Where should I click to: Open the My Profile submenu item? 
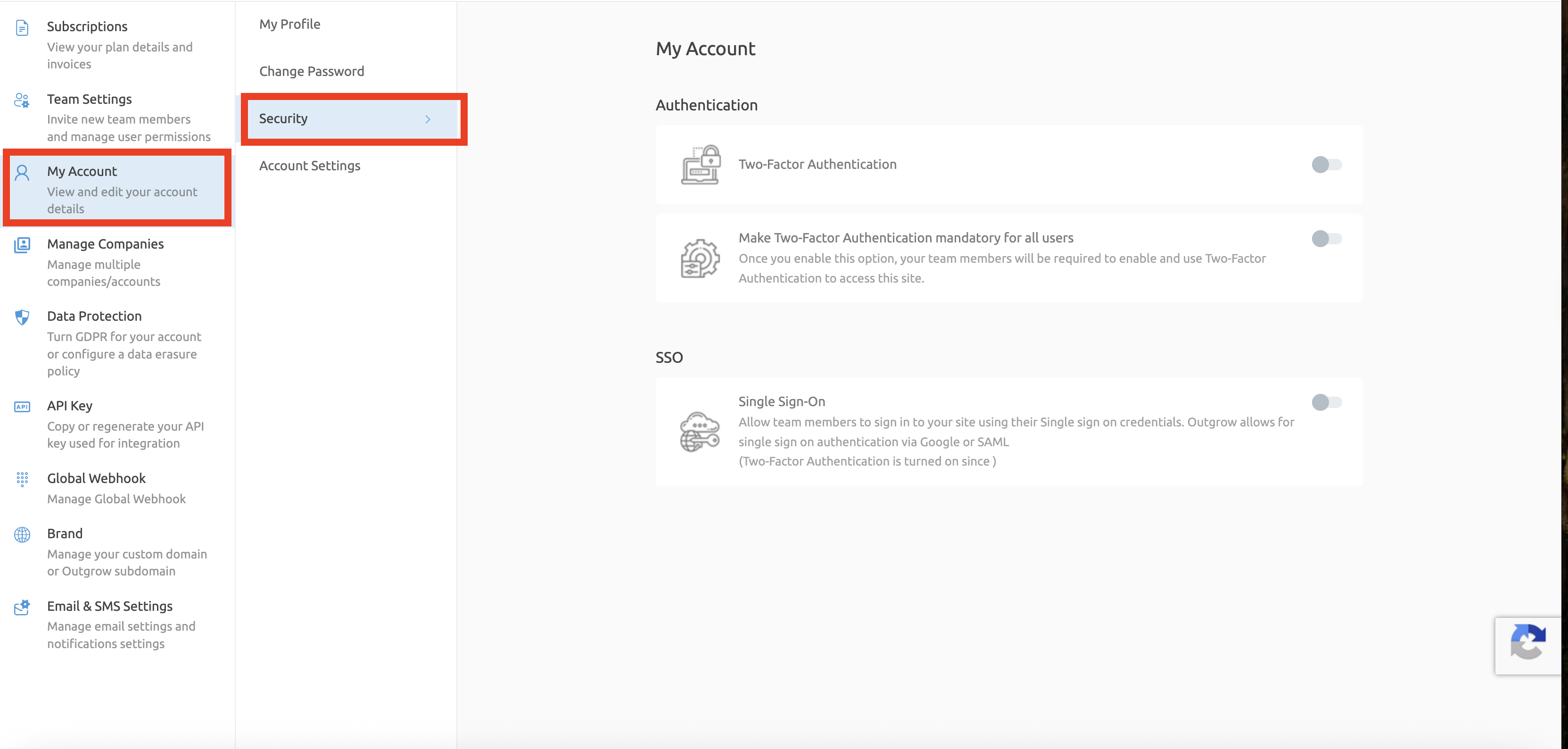(290, 25)
